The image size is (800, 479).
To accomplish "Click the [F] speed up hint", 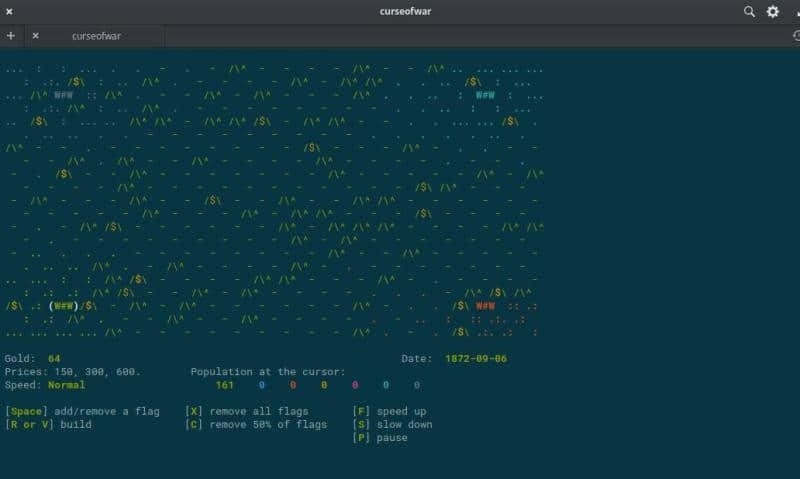I will click(390, 411).
